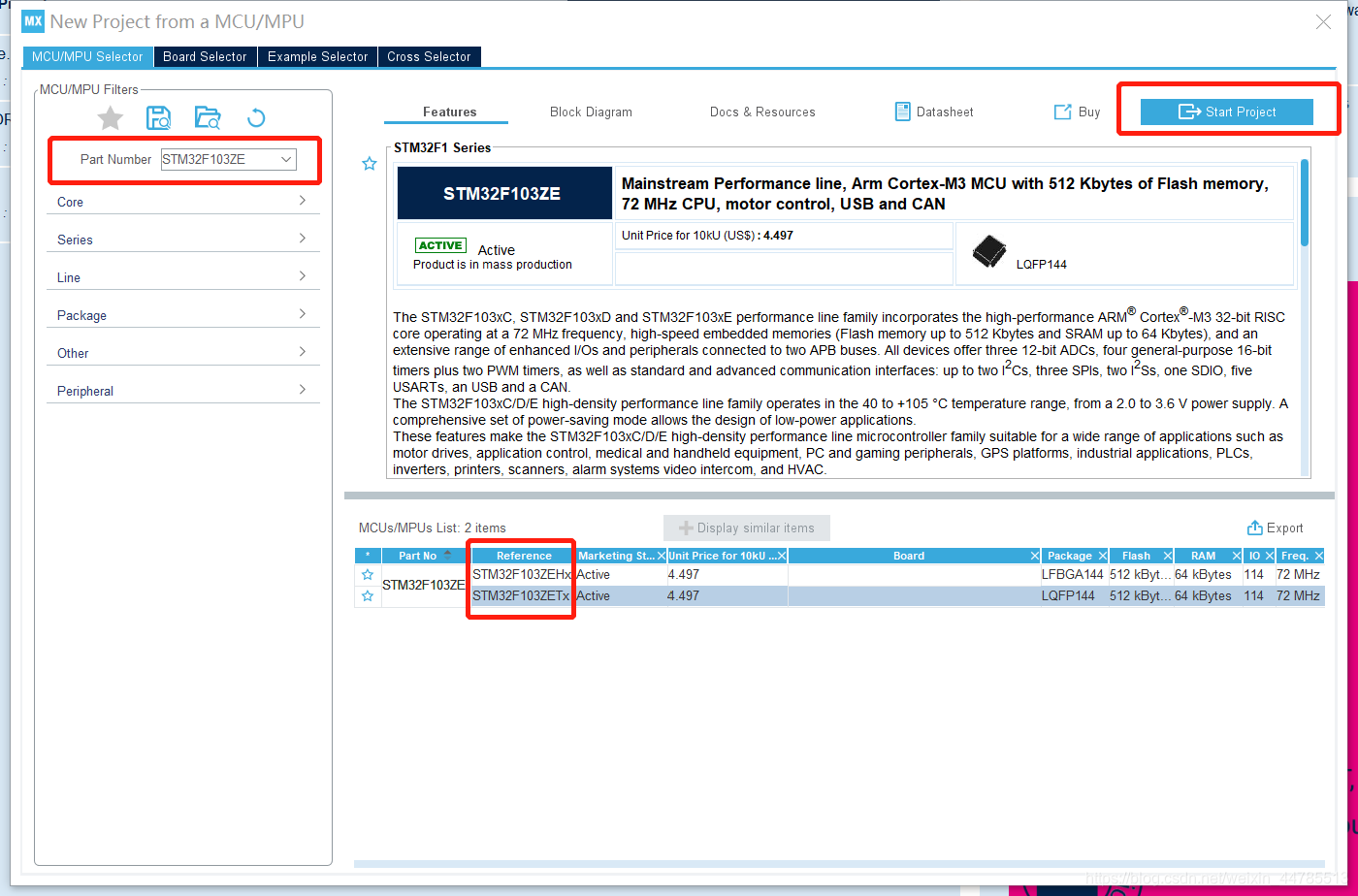
Task: Click the load saved search folder icon
Action: 208,118
